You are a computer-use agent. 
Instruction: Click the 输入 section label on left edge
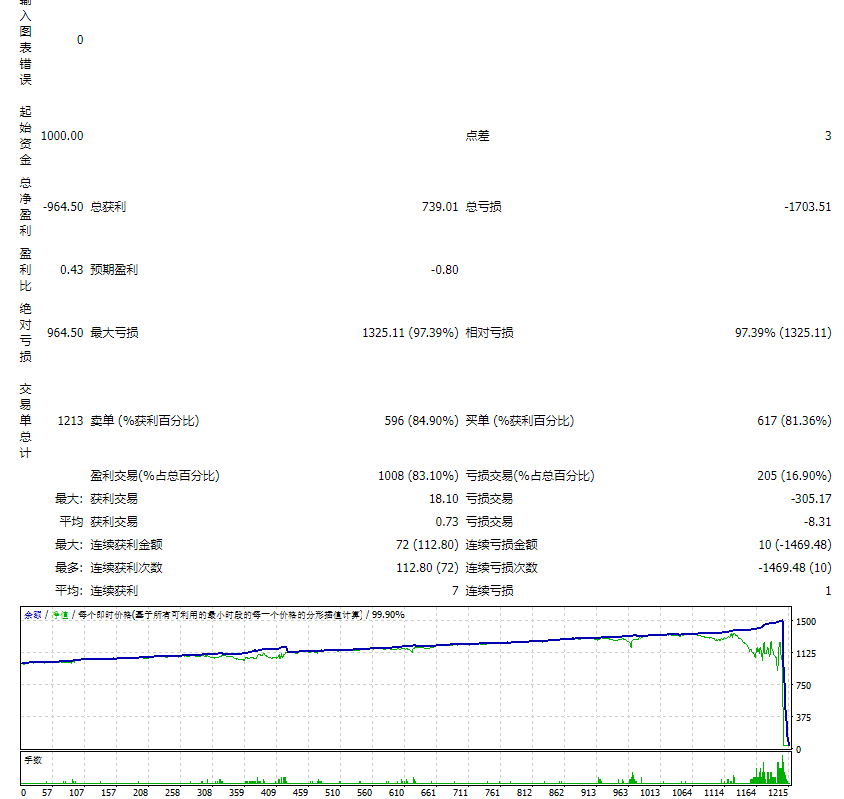[26, 12]
